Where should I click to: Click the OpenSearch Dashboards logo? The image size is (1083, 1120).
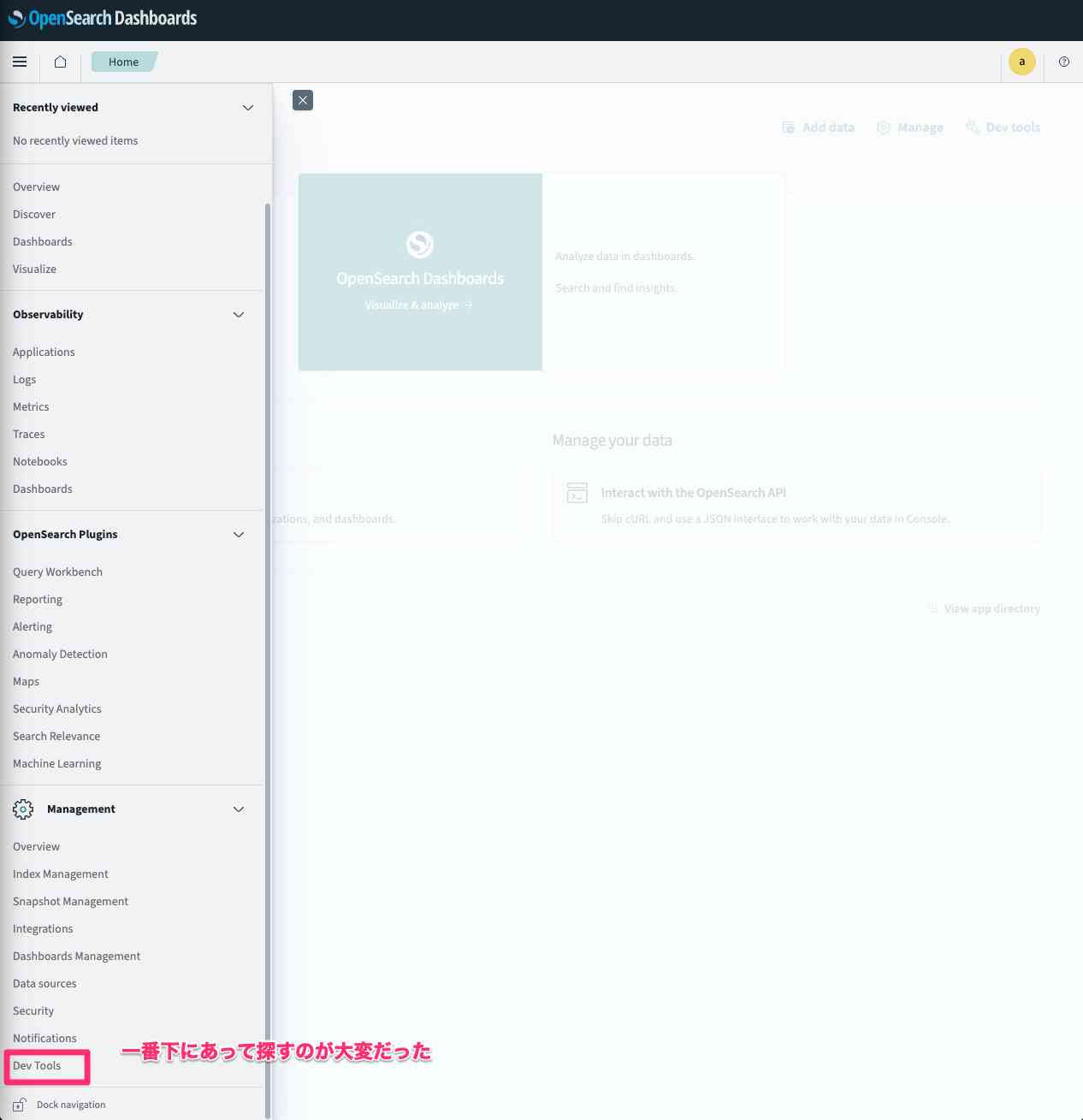[x=103, y=19]
